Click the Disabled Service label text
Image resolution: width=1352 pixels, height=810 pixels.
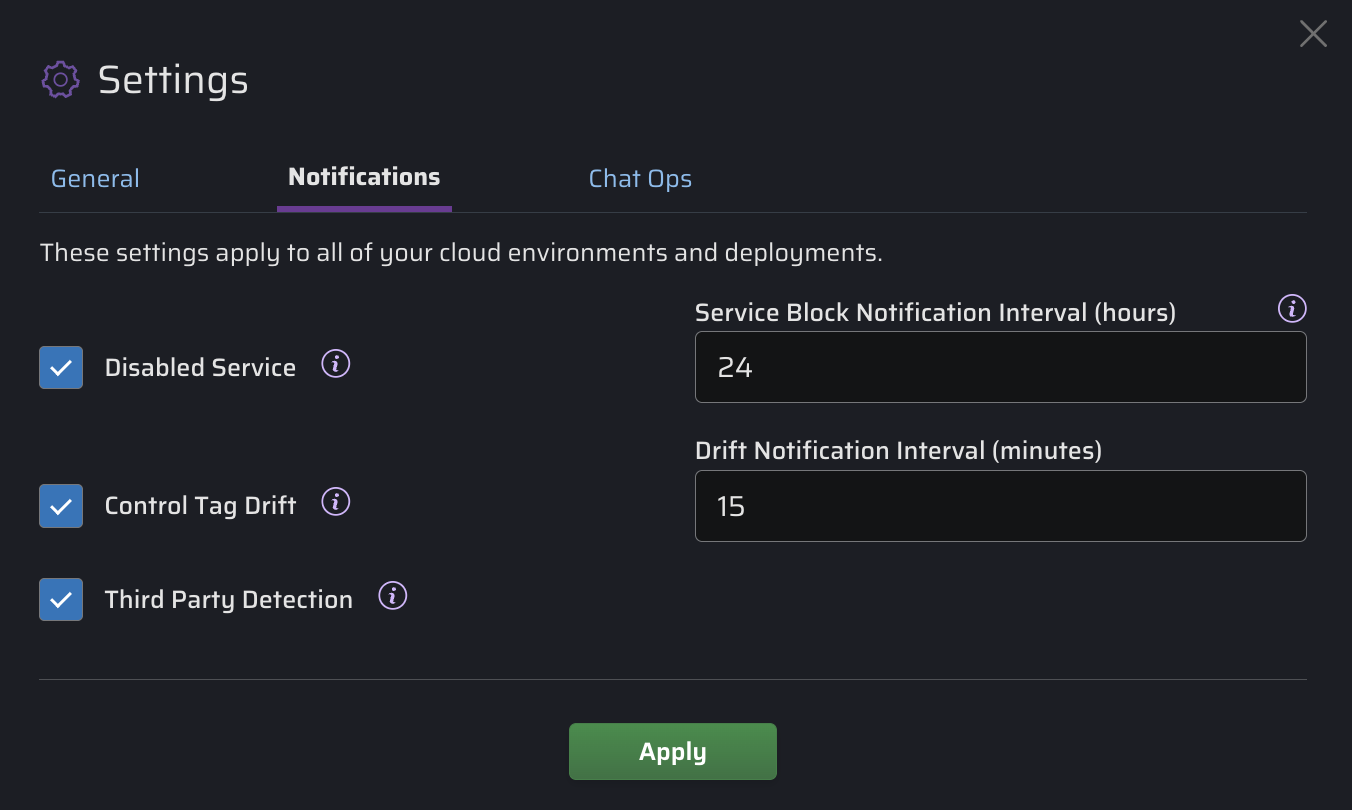(x=200, y=368)
